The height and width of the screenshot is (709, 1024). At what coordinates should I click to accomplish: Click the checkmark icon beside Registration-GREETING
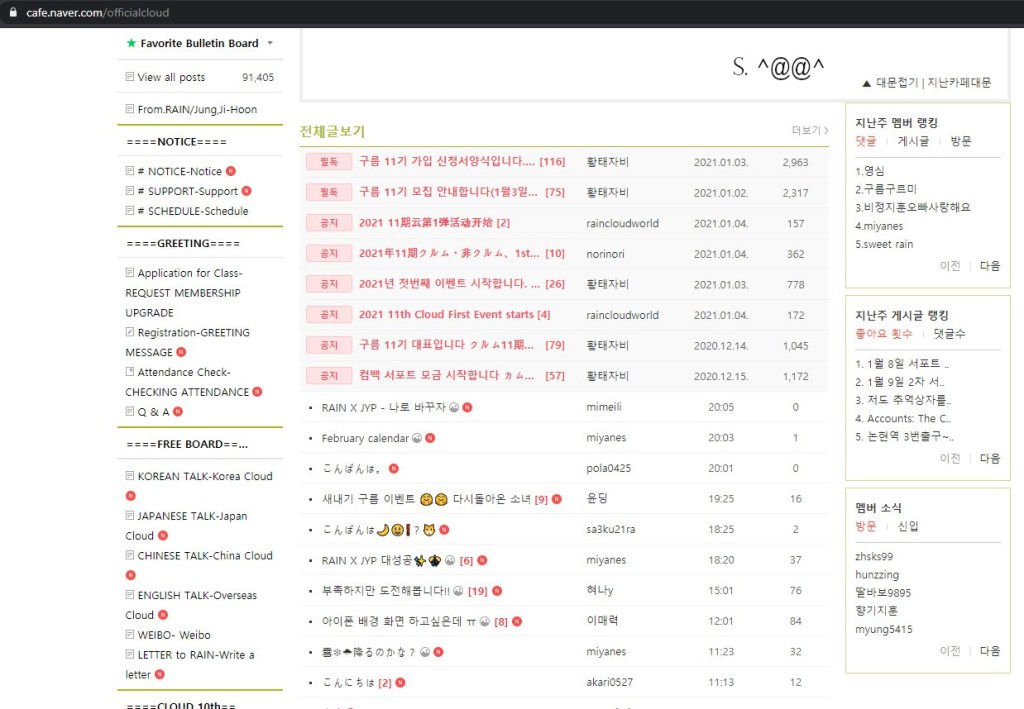coord(130,332)
